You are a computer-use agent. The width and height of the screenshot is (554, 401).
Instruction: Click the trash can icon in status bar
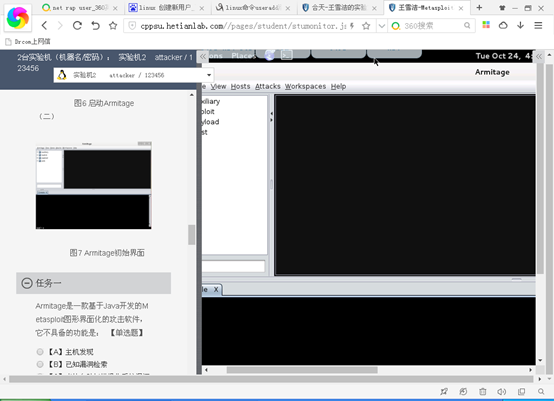[483, 391]
